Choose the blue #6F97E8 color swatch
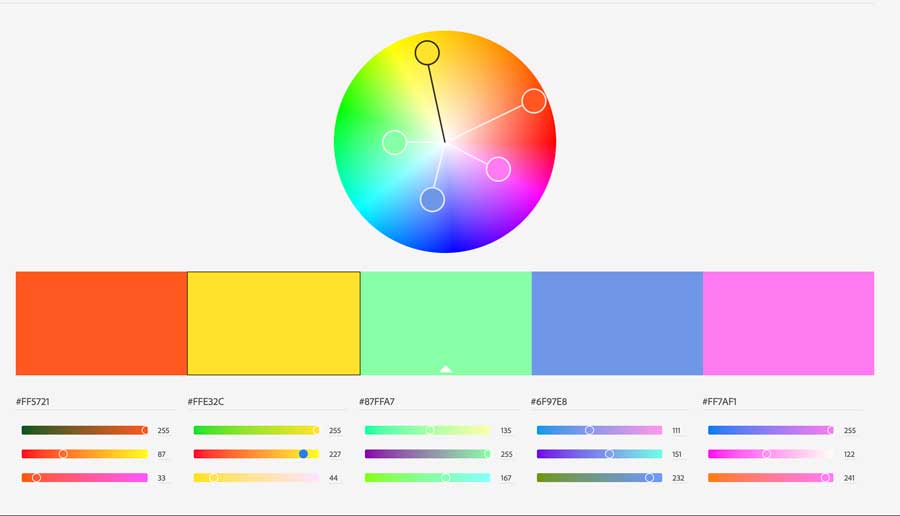 [x=617, y=323]
